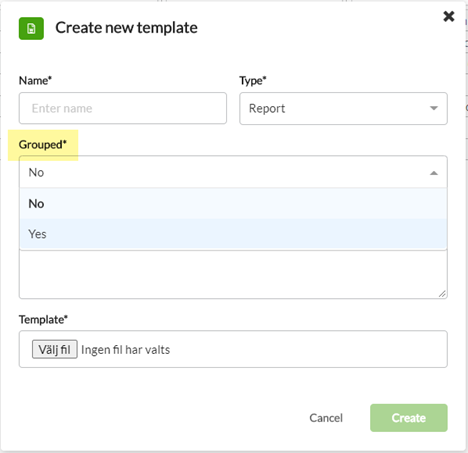Click the green Create button

click(409, 418)
